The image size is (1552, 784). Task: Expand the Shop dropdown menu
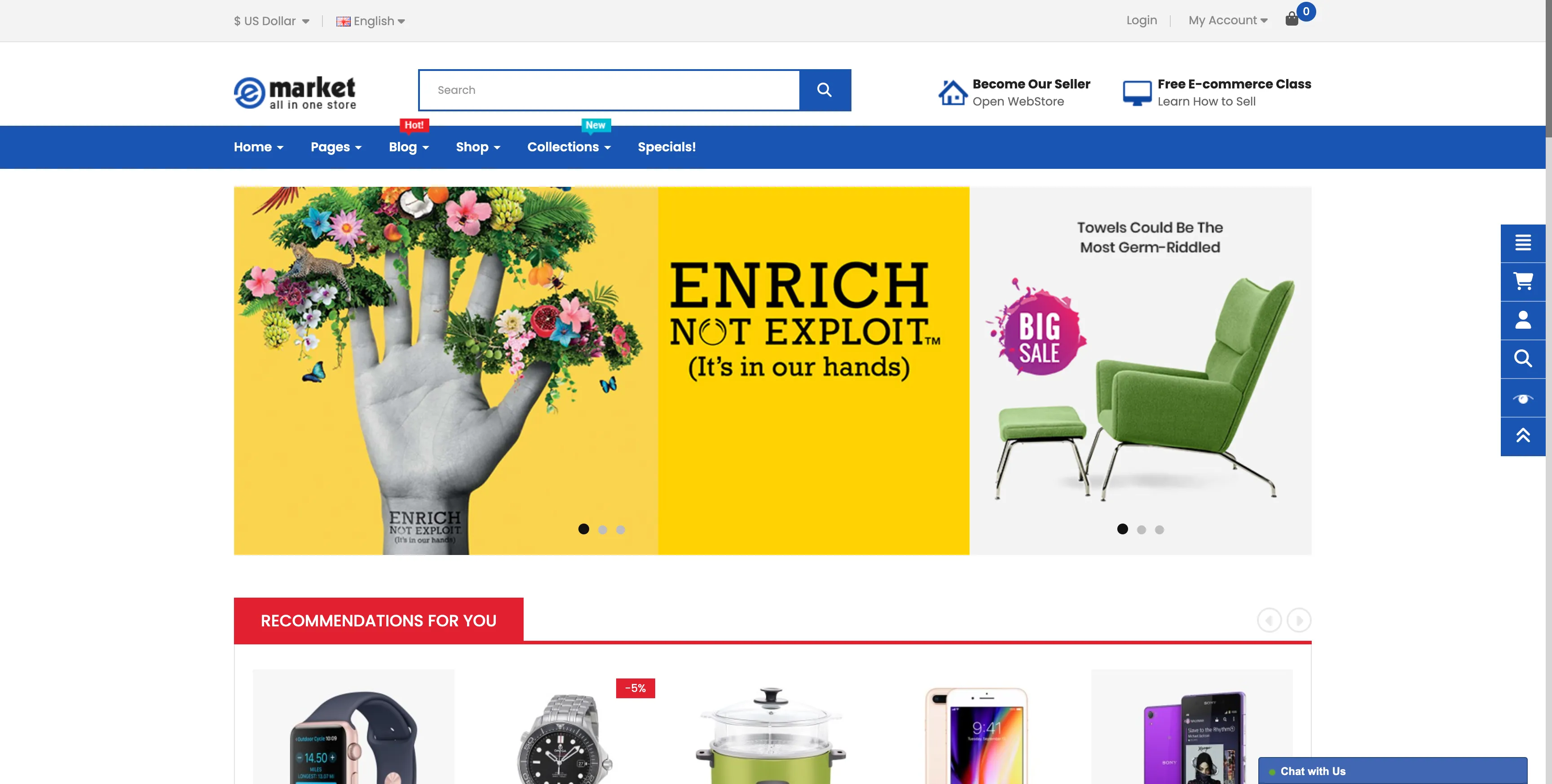(477, 147)
